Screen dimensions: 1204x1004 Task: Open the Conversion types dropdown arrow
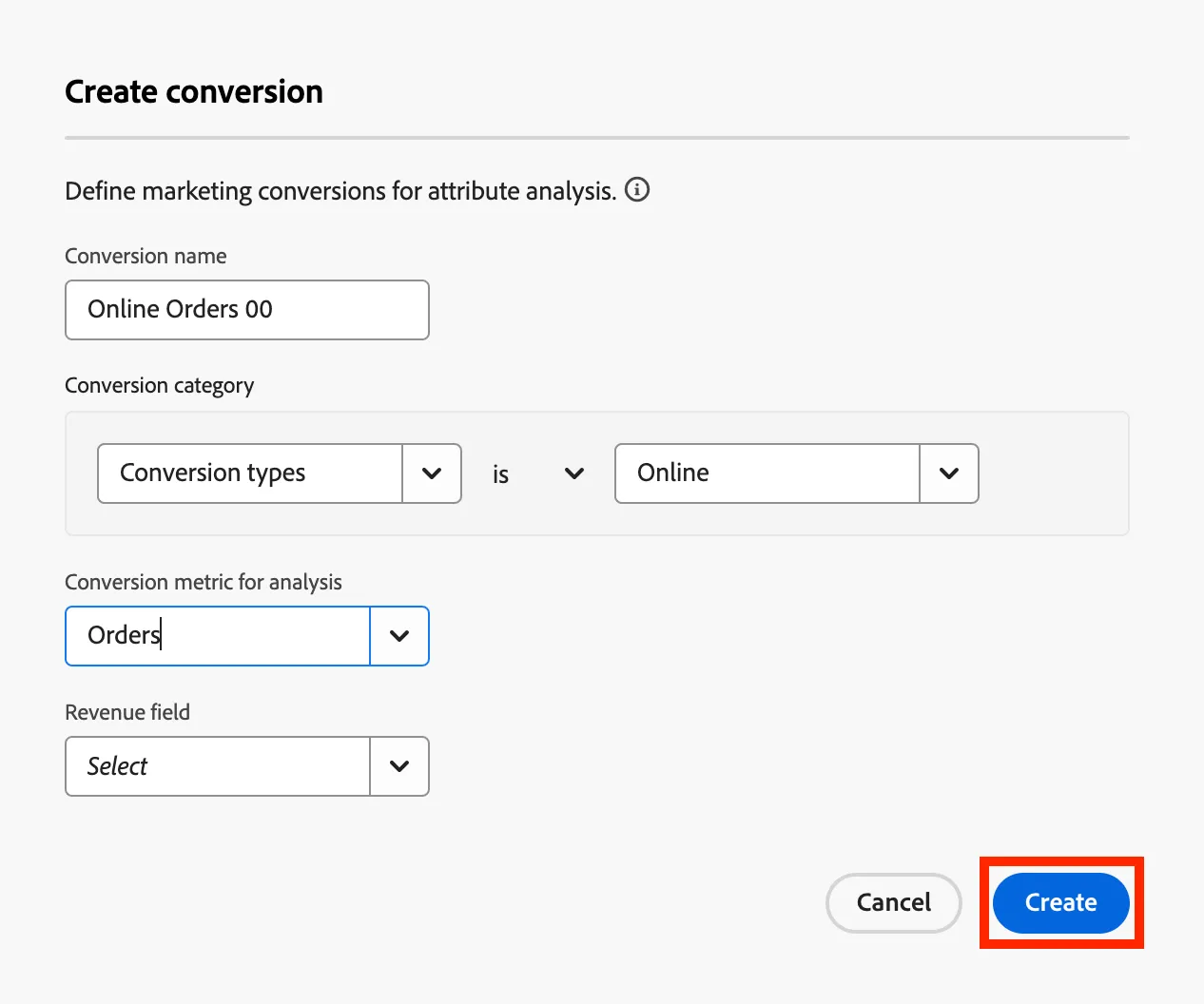pos(432,473)
